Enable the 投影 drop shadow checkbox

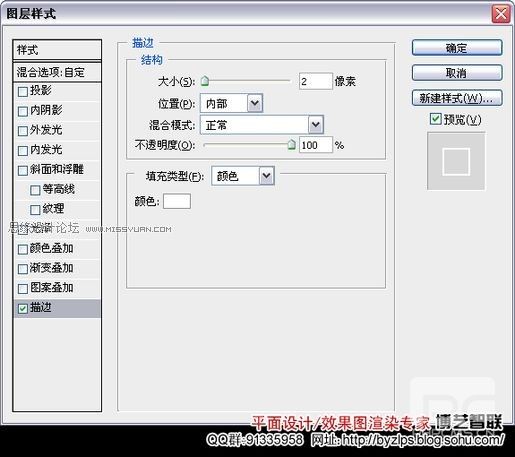click(23, 92)
